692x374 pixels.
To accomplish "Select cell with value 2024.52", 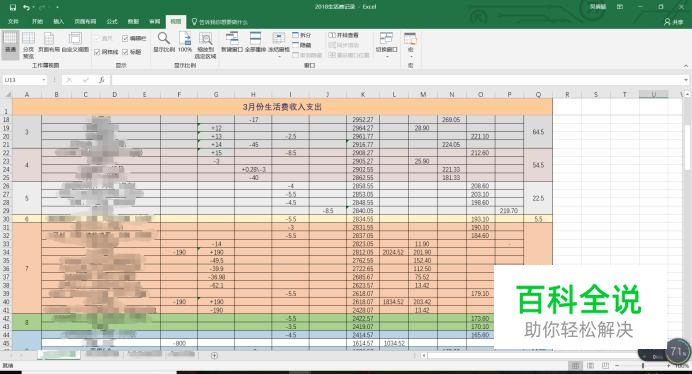I will click(x=394, y=252).
